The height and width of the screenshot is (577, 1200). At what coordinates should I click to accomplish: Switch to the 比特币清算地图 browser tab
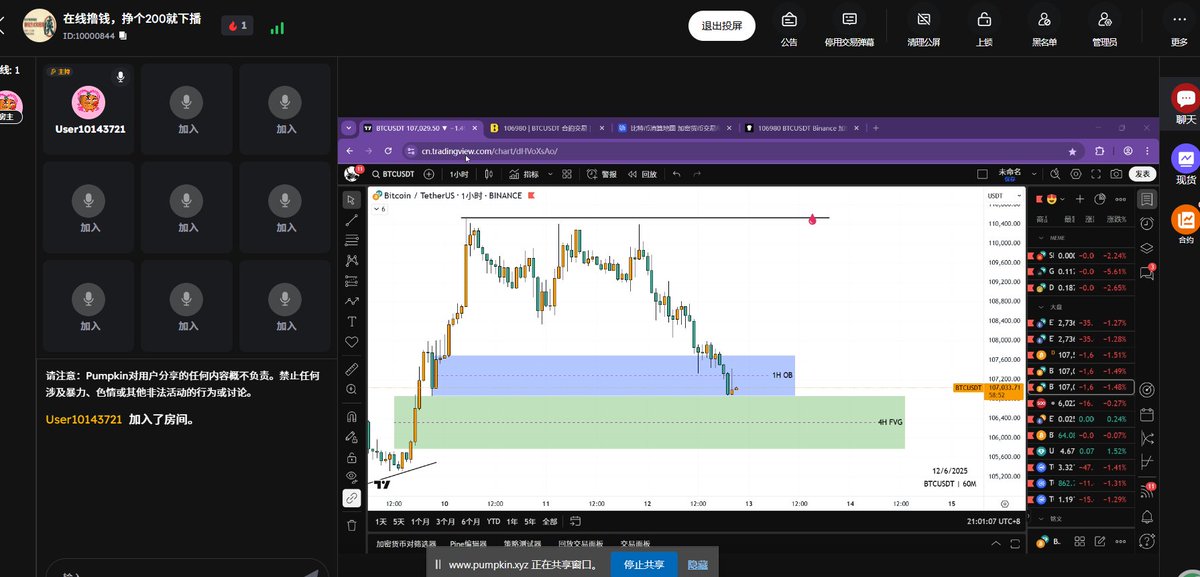(x=672, y=128)
